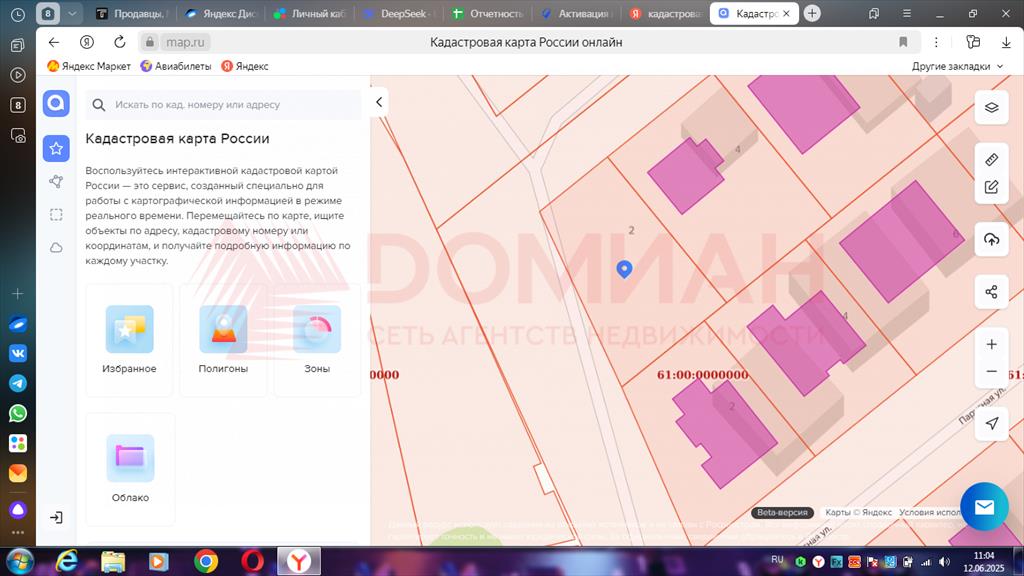Image resolution: width=1024 pixels, height=576 pixels.
Task: Select the ruler measurement tool
Action: pyautogui.click(x=991, y=160)
